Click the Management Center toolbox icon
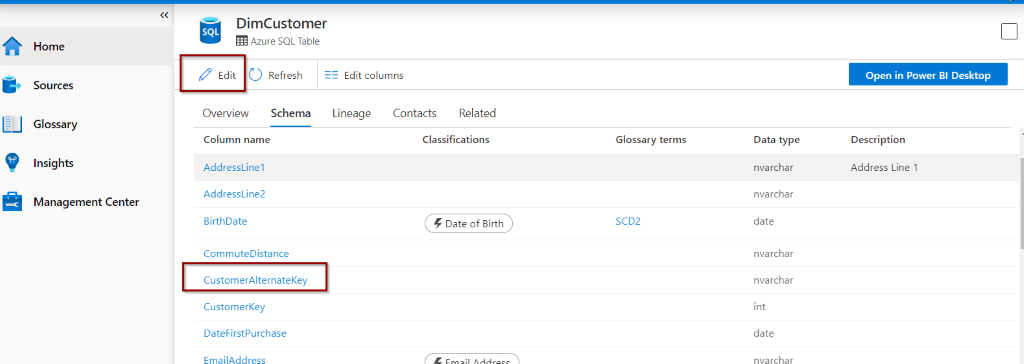Viewport: 1024px width, 364px height. tap(13, 202)
